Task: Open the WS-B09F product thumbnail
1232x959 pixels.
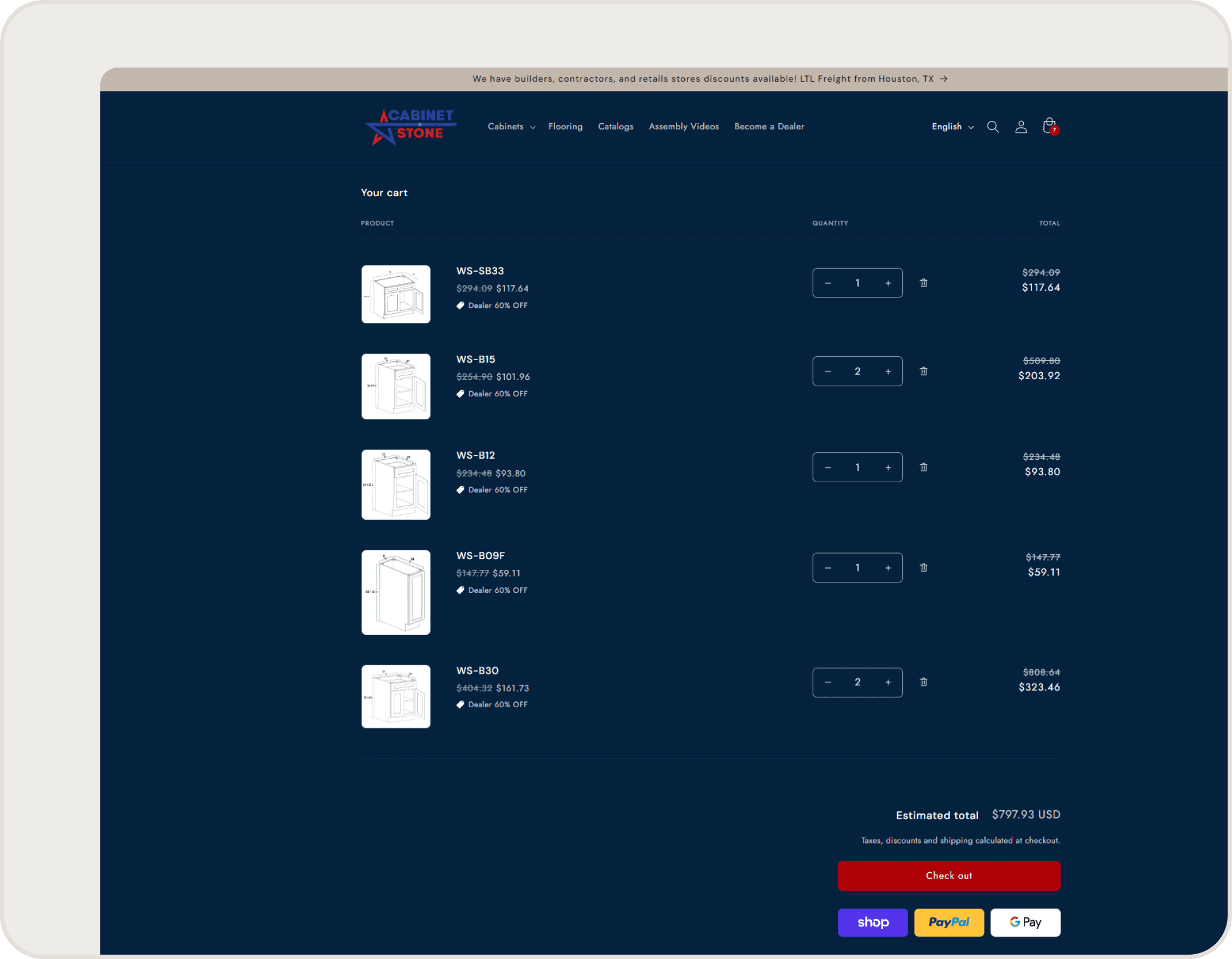Action: (395, 592)
